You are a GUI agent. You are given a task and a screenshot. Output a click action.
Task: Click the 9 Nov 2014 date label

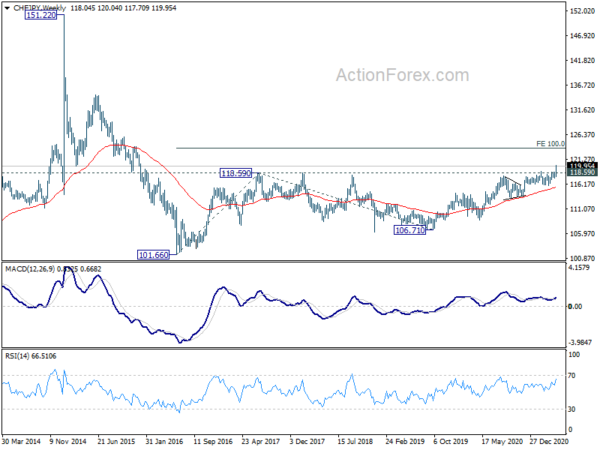[x=69, y=442]
